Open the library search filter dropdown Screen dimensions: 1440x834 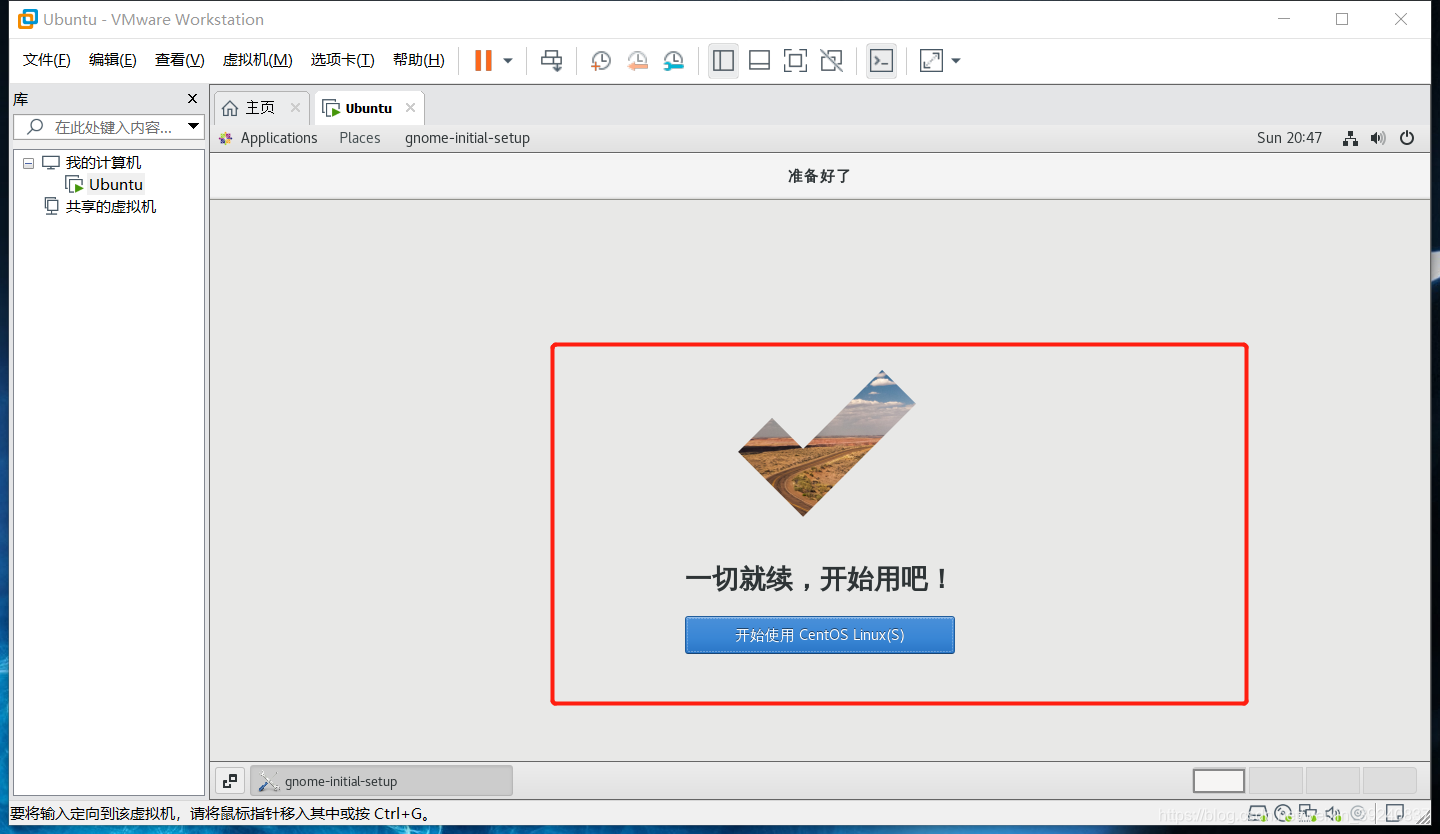(x=194, y=127)
